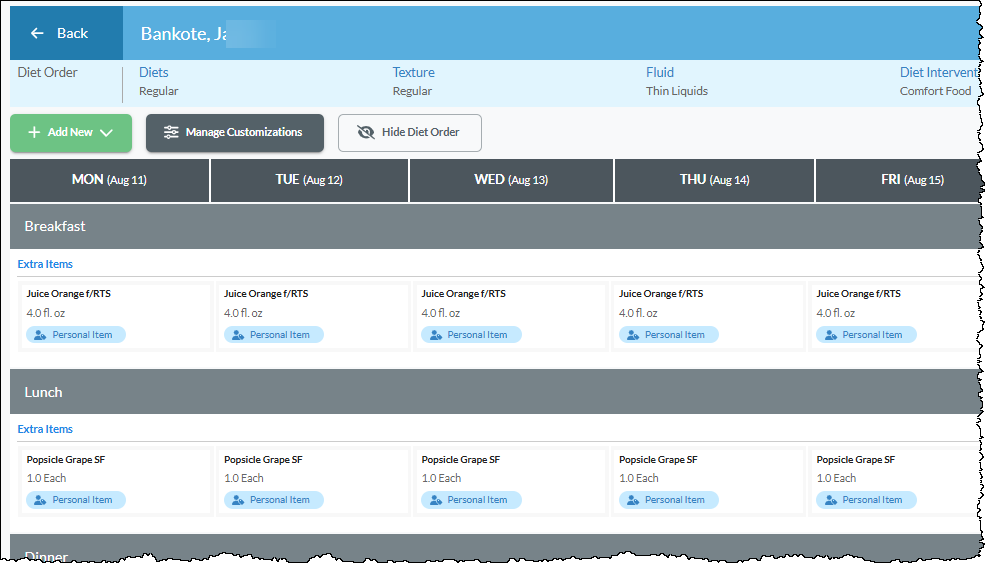
Task: Click Thin Liquids fluid value
Action: coord(677,91)
